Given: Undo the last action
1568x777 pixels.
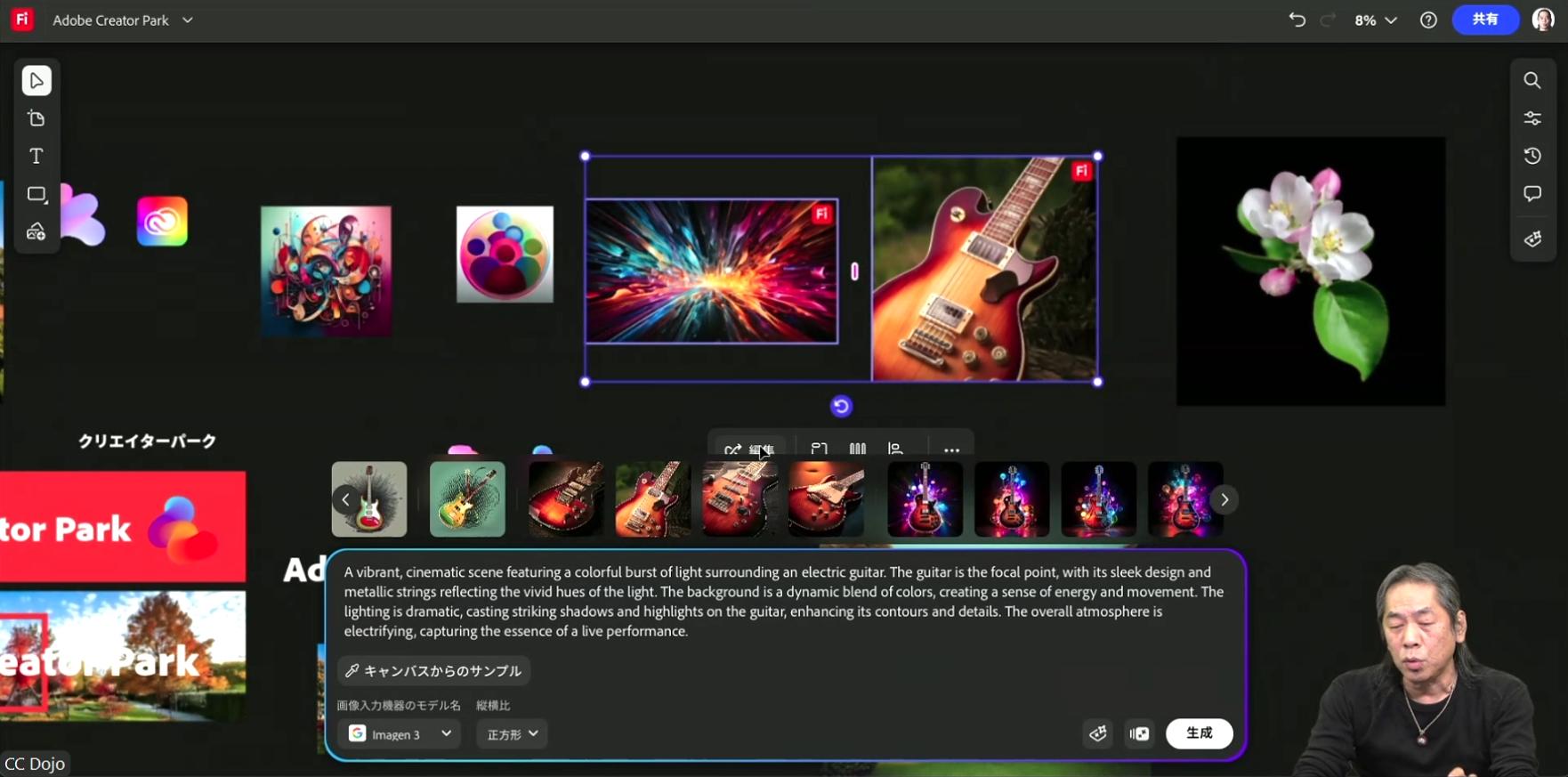Looking at the screenshot, I should coord(1297,20).
